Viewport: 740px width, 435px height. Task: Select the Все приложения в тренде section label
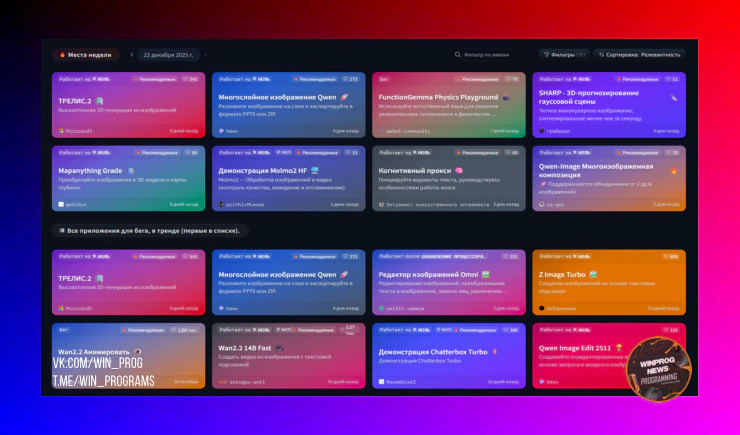[154, 230]
